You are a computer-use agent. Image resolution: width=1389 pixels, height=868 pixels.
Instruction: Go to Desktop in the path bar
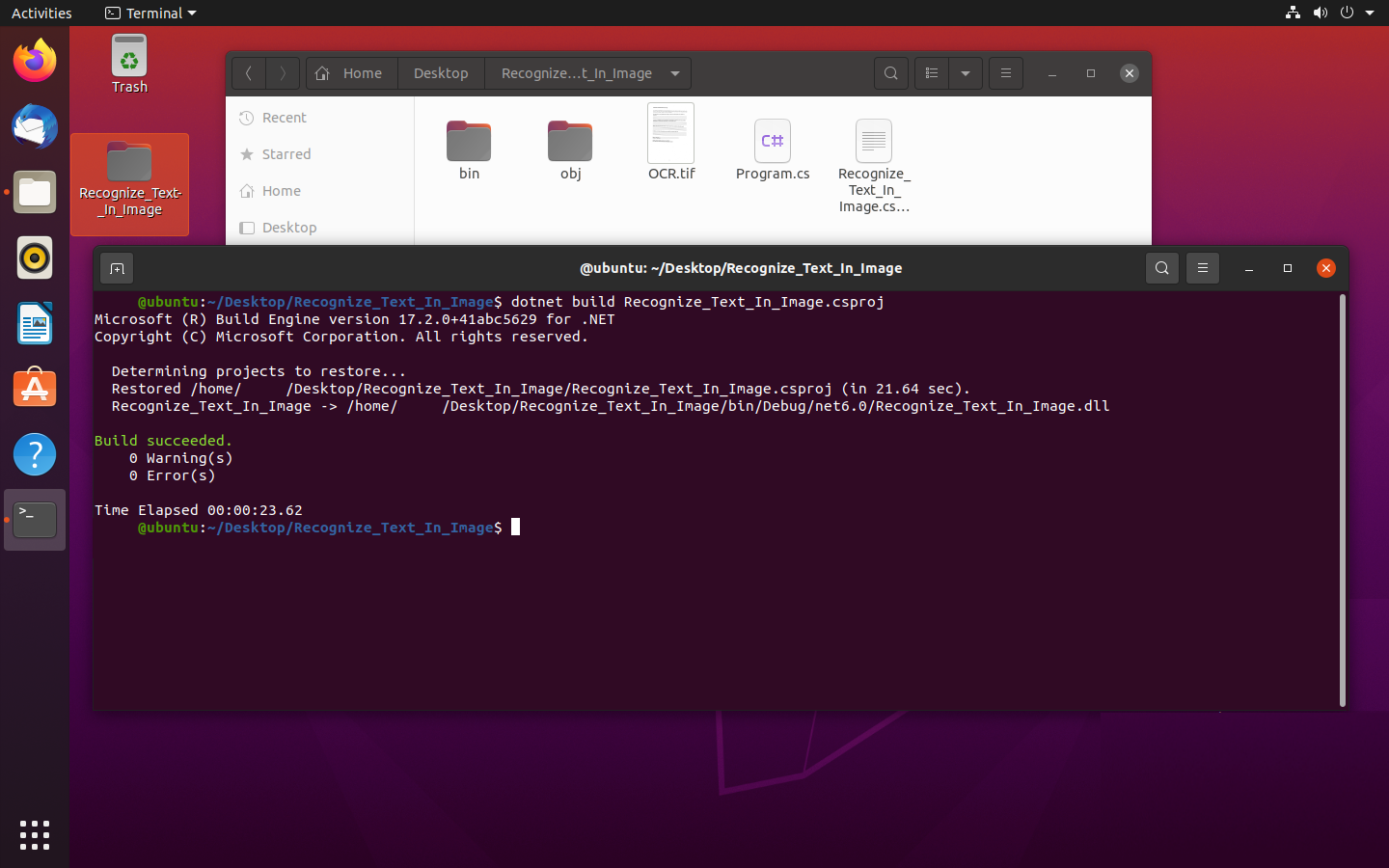coord(441,73)
